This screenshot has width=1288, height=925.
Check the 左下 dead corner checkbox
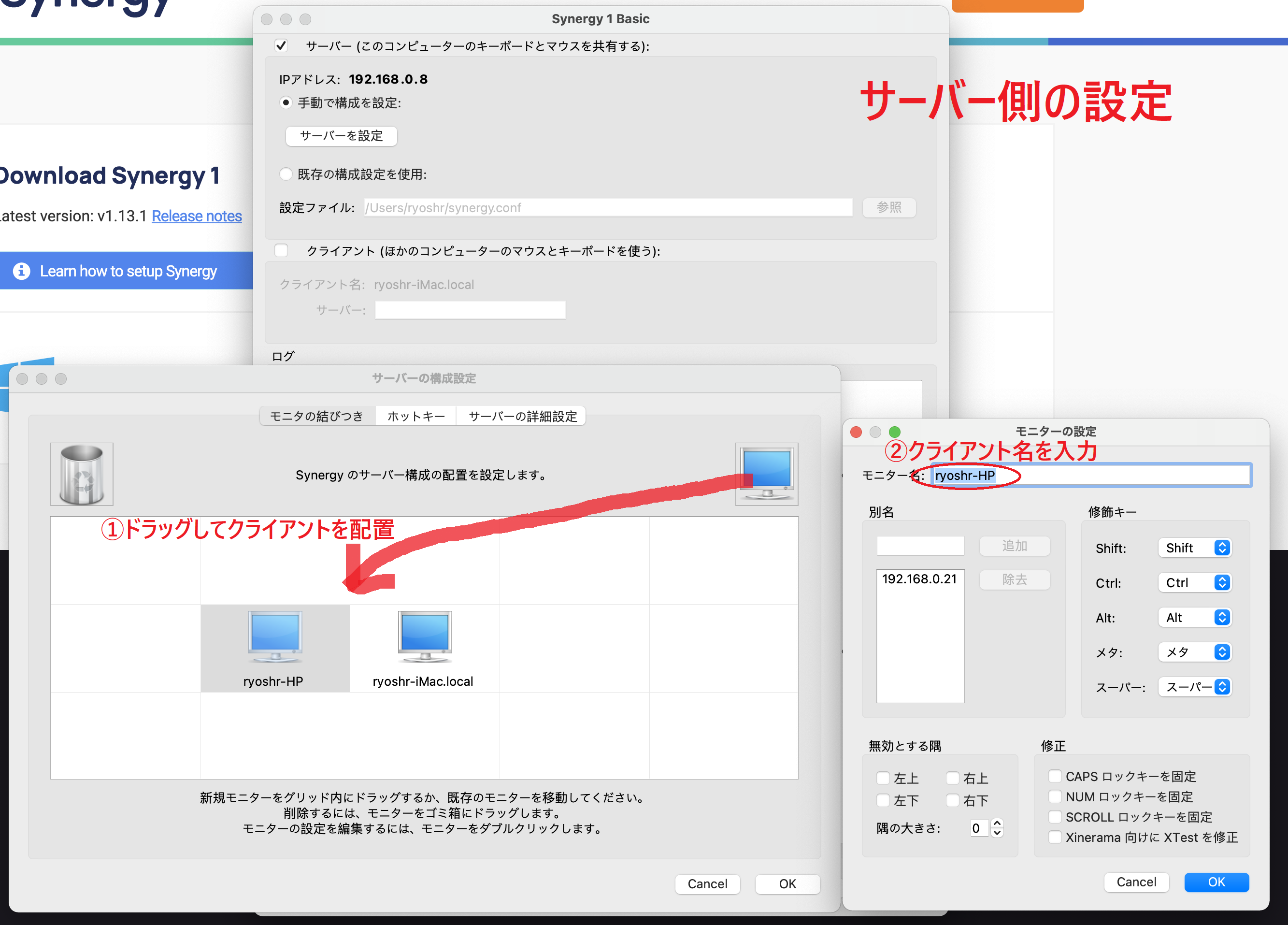(x=883, y=800)
